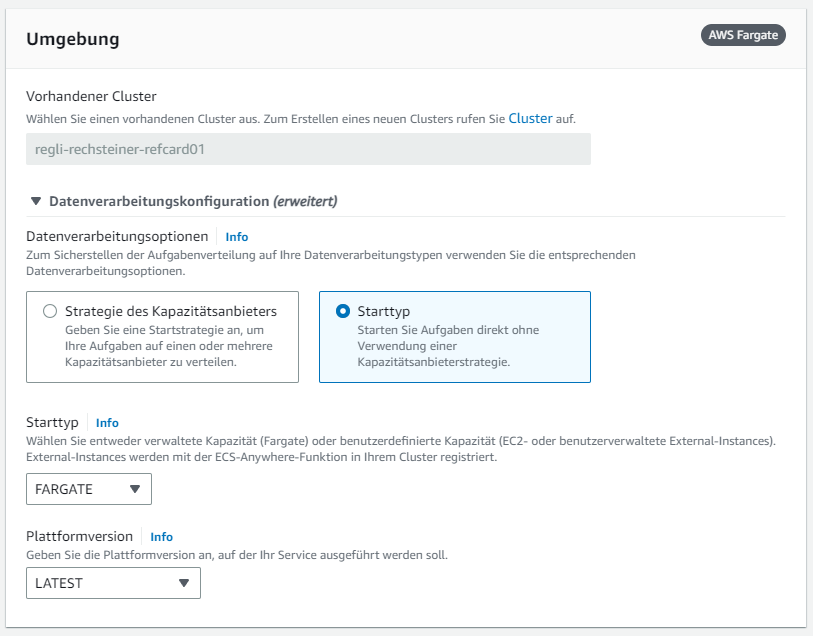Screen dimensions: 813x636
Task: Click the arrow icon in FARGATE dropdown
Action: [x=135, y=489]
